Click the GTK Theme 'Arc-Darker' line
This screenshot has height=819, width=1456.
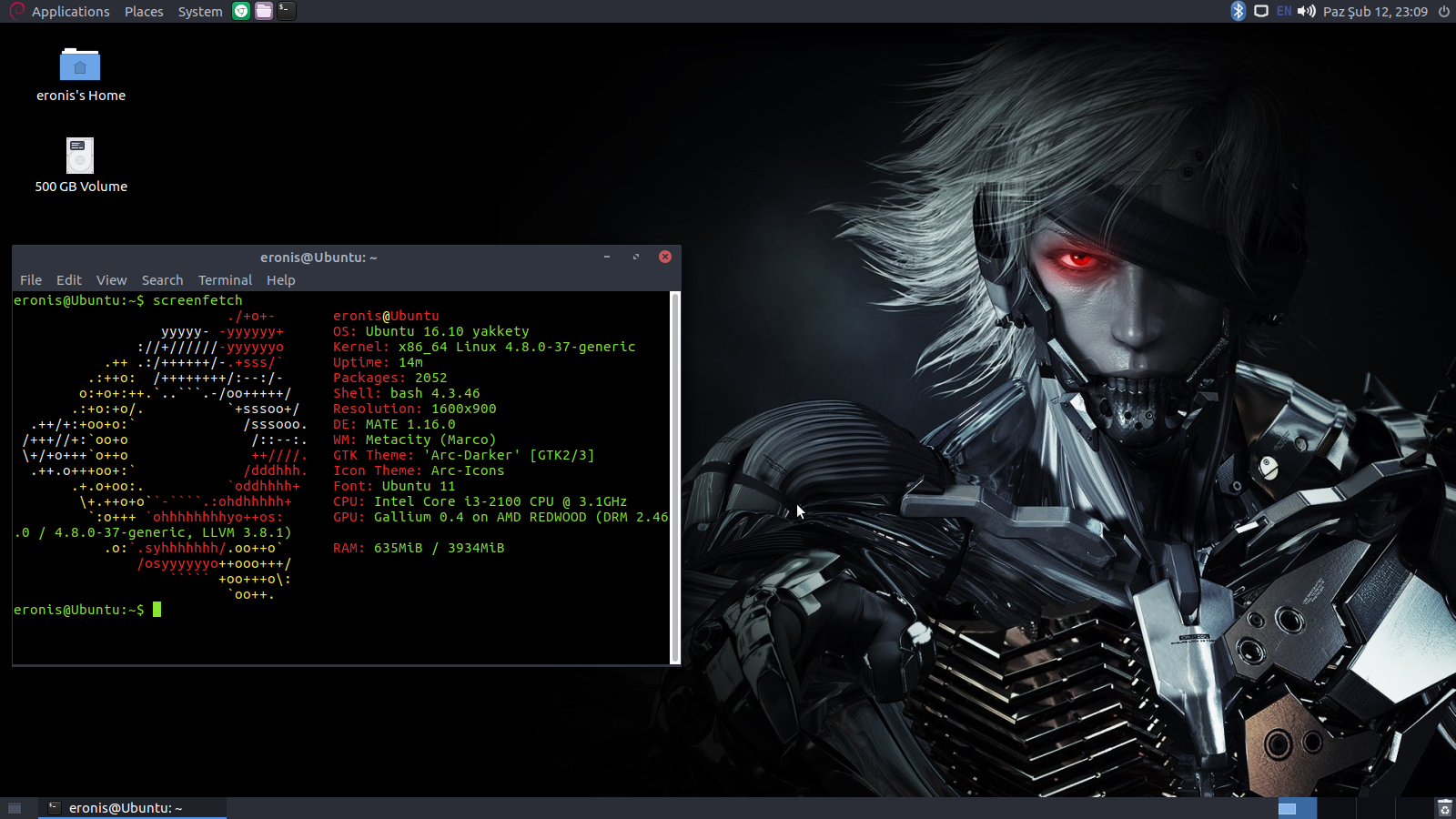tap(464, 455)
